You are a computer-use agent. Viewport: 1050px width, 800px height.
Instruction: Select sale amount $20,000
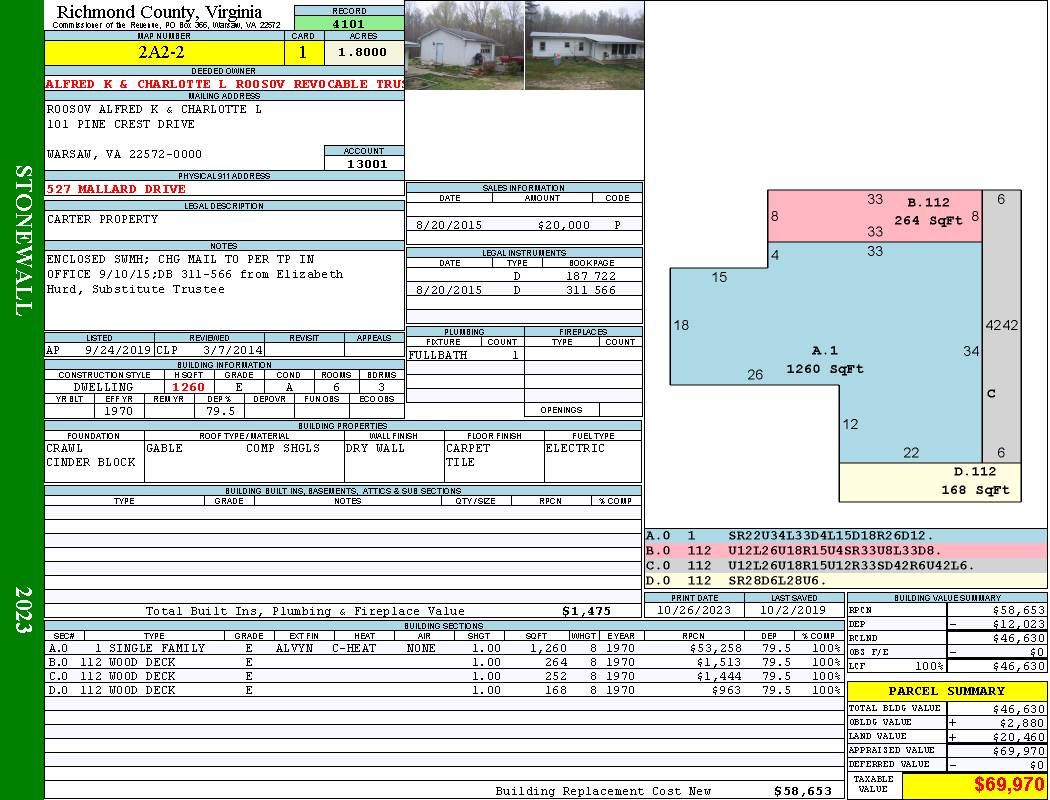pyautogui.click(x=563, y=226)
